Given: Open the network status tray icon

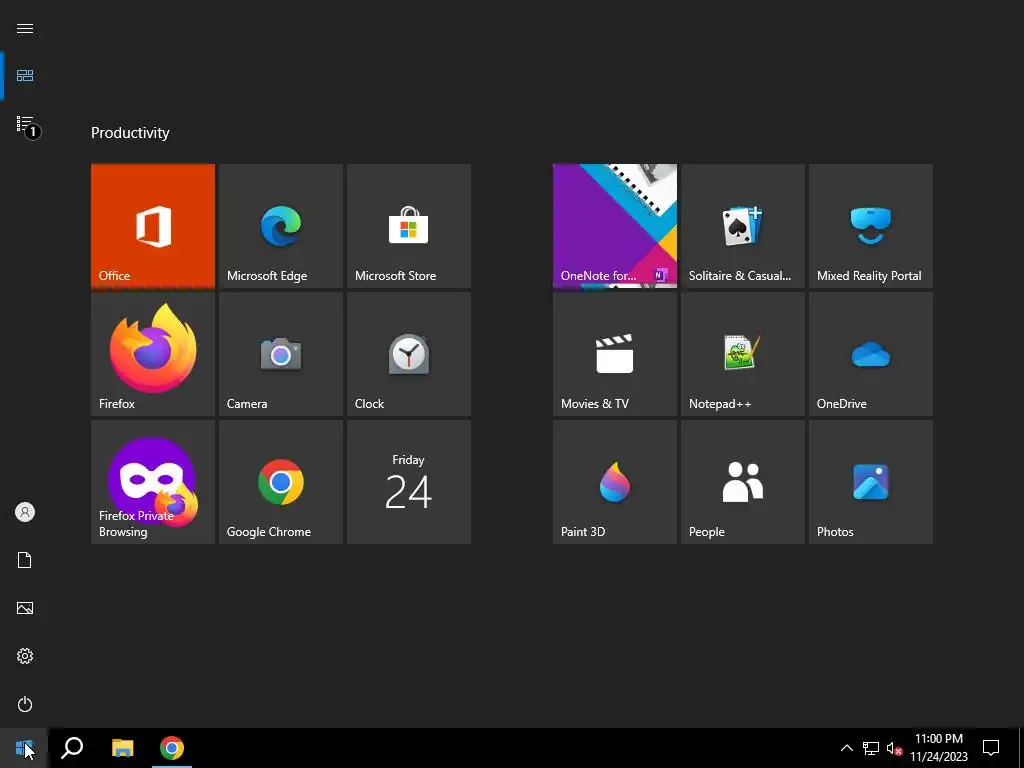Looking at the screenshot, I should click(871, 748).
